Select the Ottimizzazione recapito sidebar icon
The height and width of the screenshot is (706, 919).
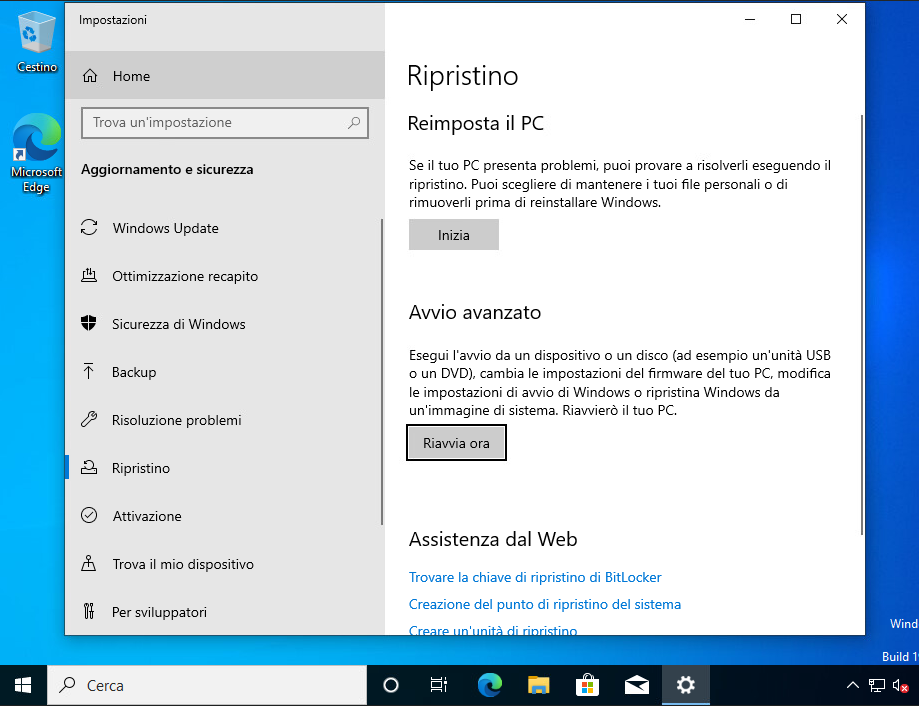point(90,276)
